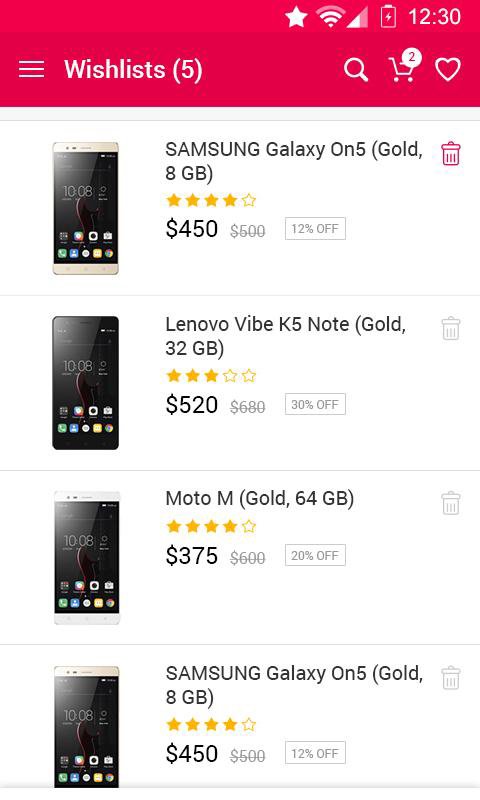Open Moto M (Gold, 64 GB) title

(260, 498)
